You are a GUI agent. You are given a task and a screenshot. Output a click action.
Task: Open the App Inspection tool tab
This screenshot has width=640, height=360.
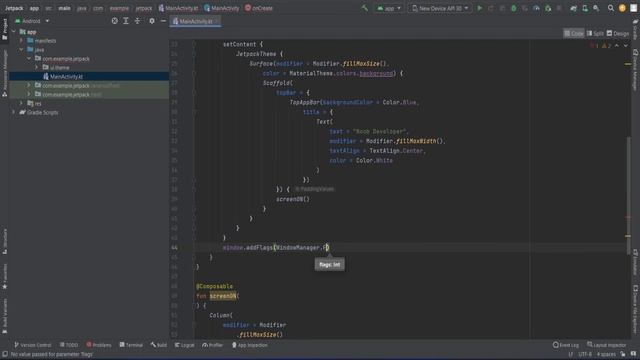coord(249,345)
